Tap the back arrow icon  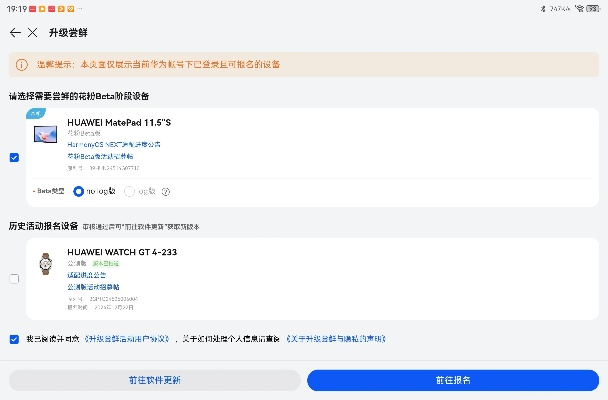point(15,32)
